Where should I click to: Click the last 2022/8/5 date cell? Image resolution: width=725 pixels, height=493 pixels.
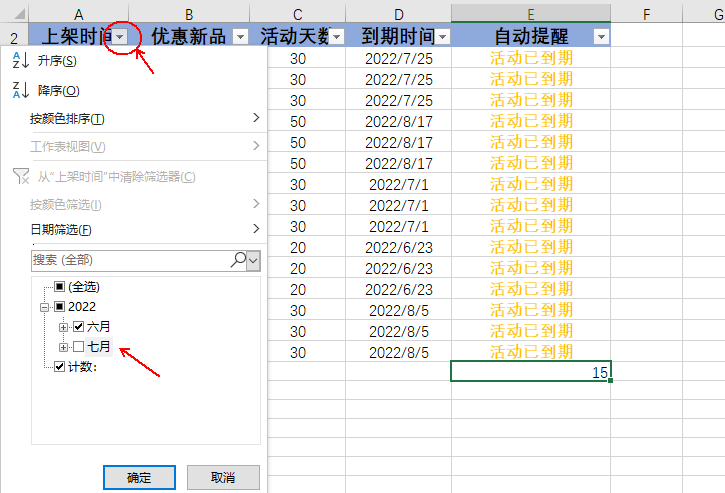click(x=399, y=352)
